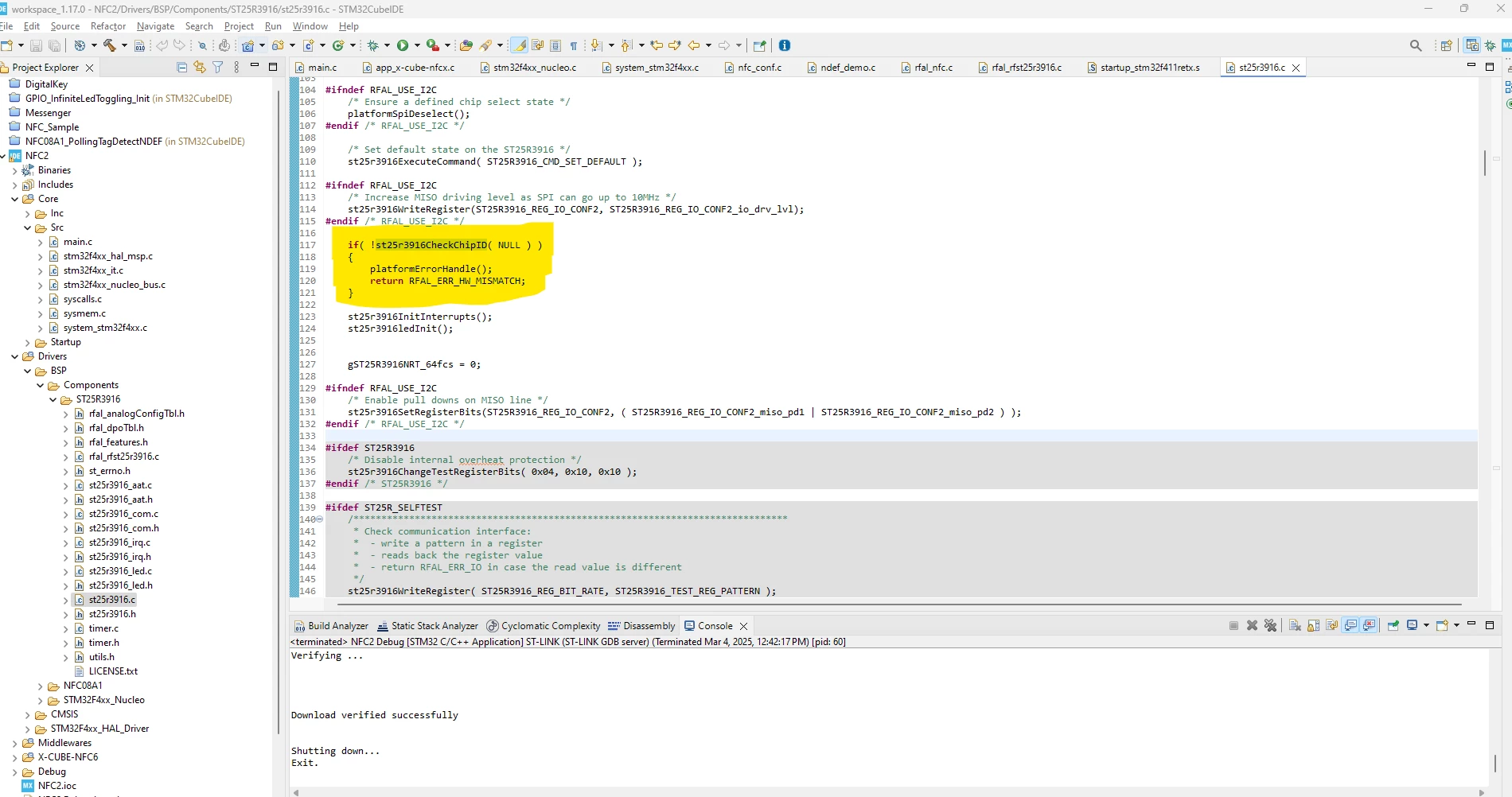
Task: Click the Next Annotation arrow icon
Action: pyautogui.click(x=596, y=45)
